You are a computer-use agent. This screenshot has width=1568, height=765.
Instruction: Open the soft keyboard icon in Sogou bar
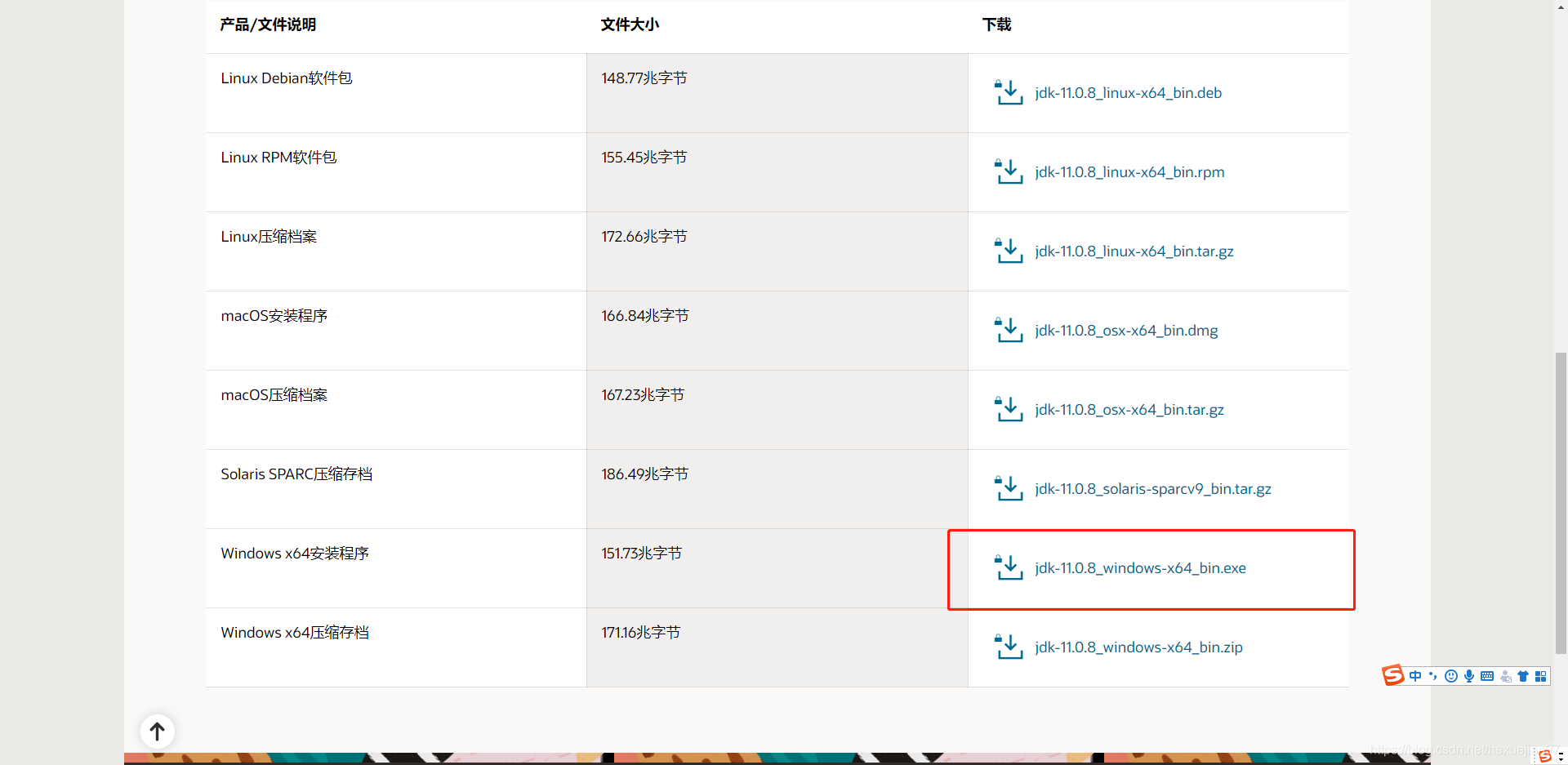pos(1487,676)
